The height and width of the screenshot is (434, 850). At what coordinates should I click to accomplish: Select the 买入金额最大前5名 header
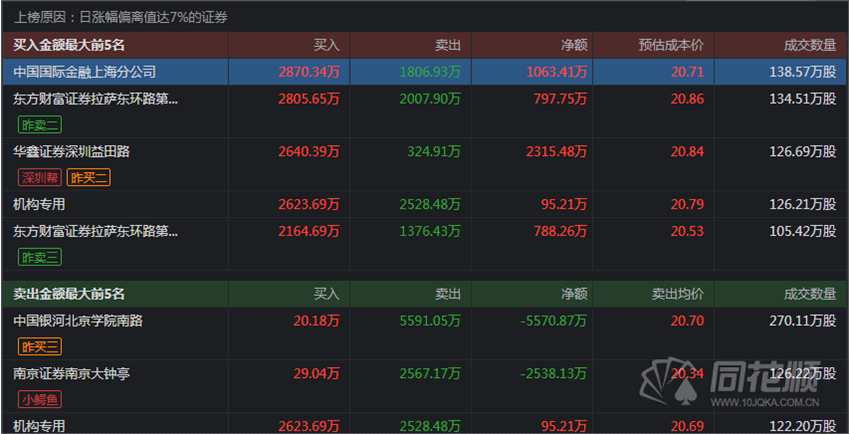click(69, 45)
